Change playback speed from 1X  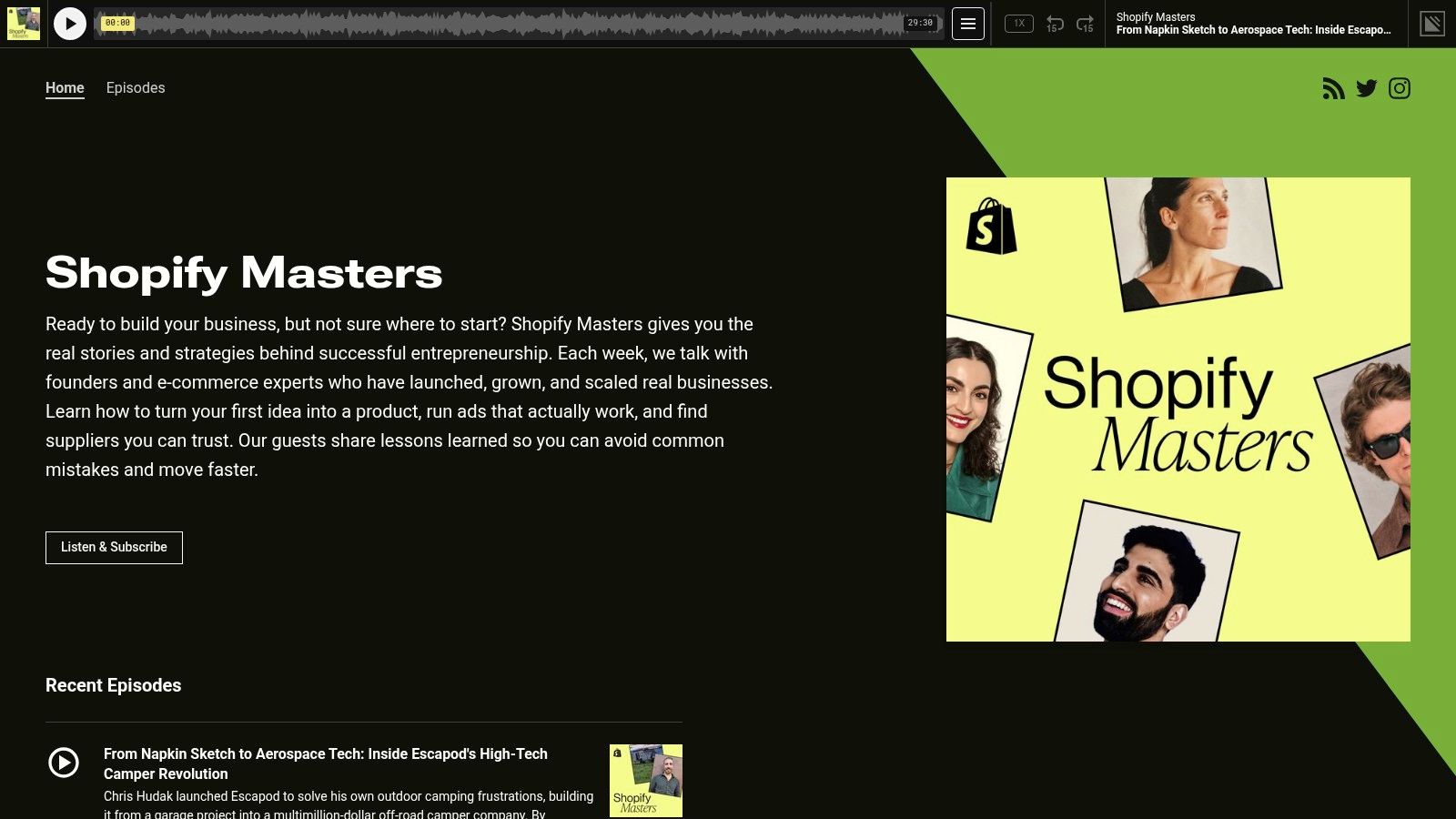tap(1019, 24)
